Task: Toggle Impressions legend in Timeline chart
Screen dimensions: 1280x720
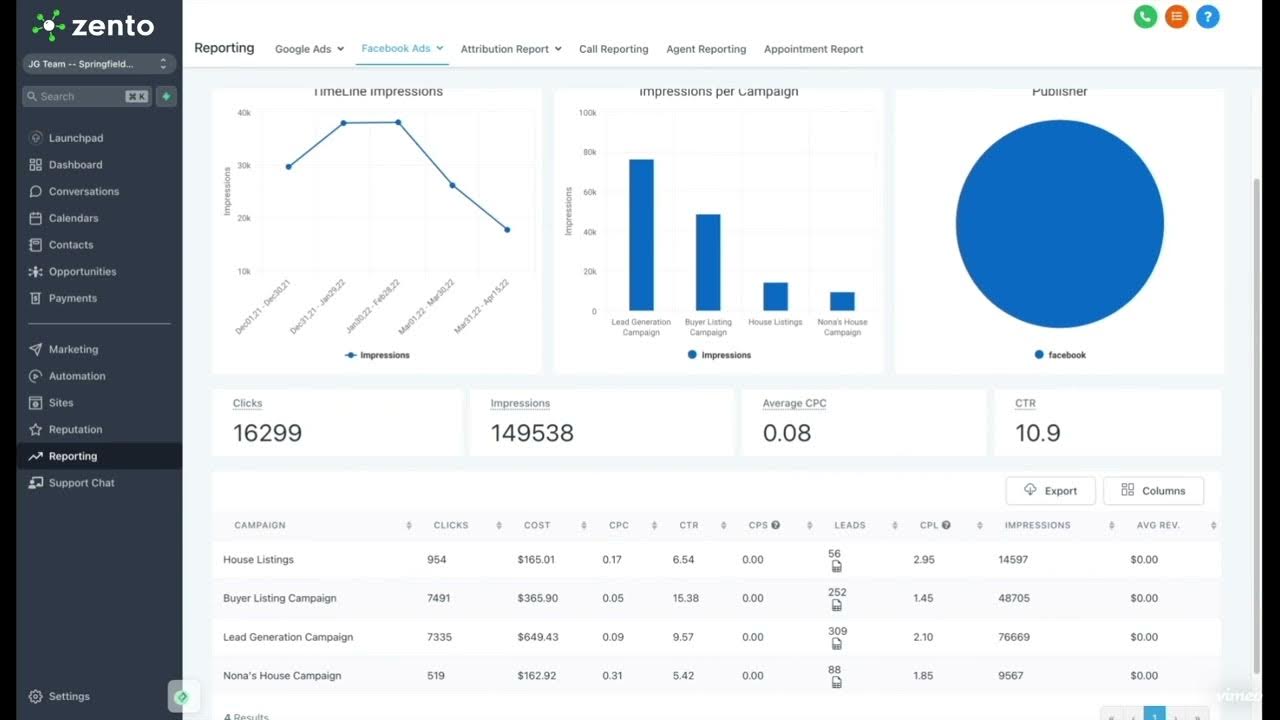Action: [377, 355]
